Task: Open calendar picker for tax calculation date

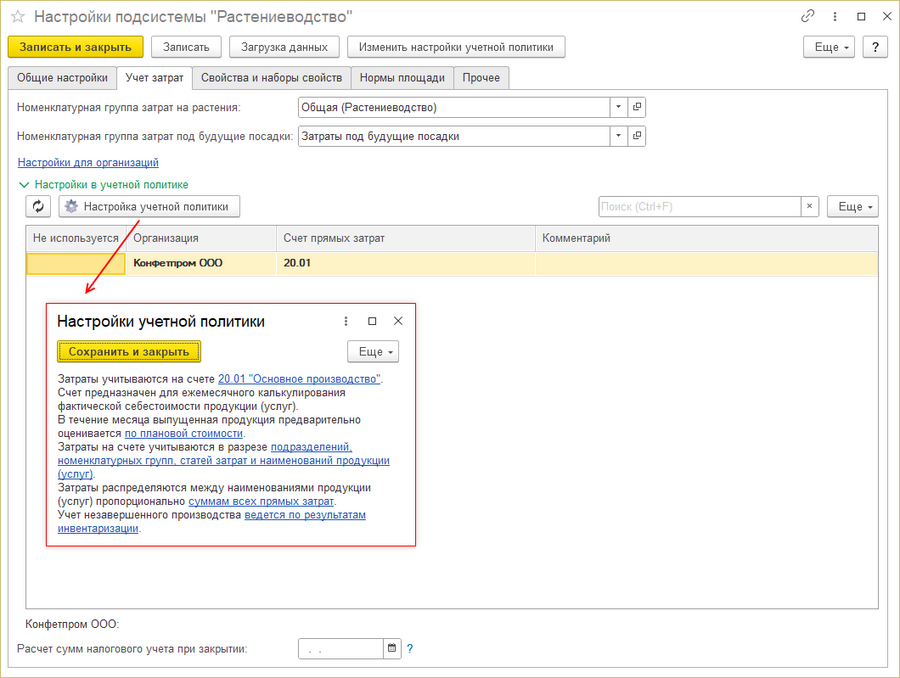Action: point(392,648)
